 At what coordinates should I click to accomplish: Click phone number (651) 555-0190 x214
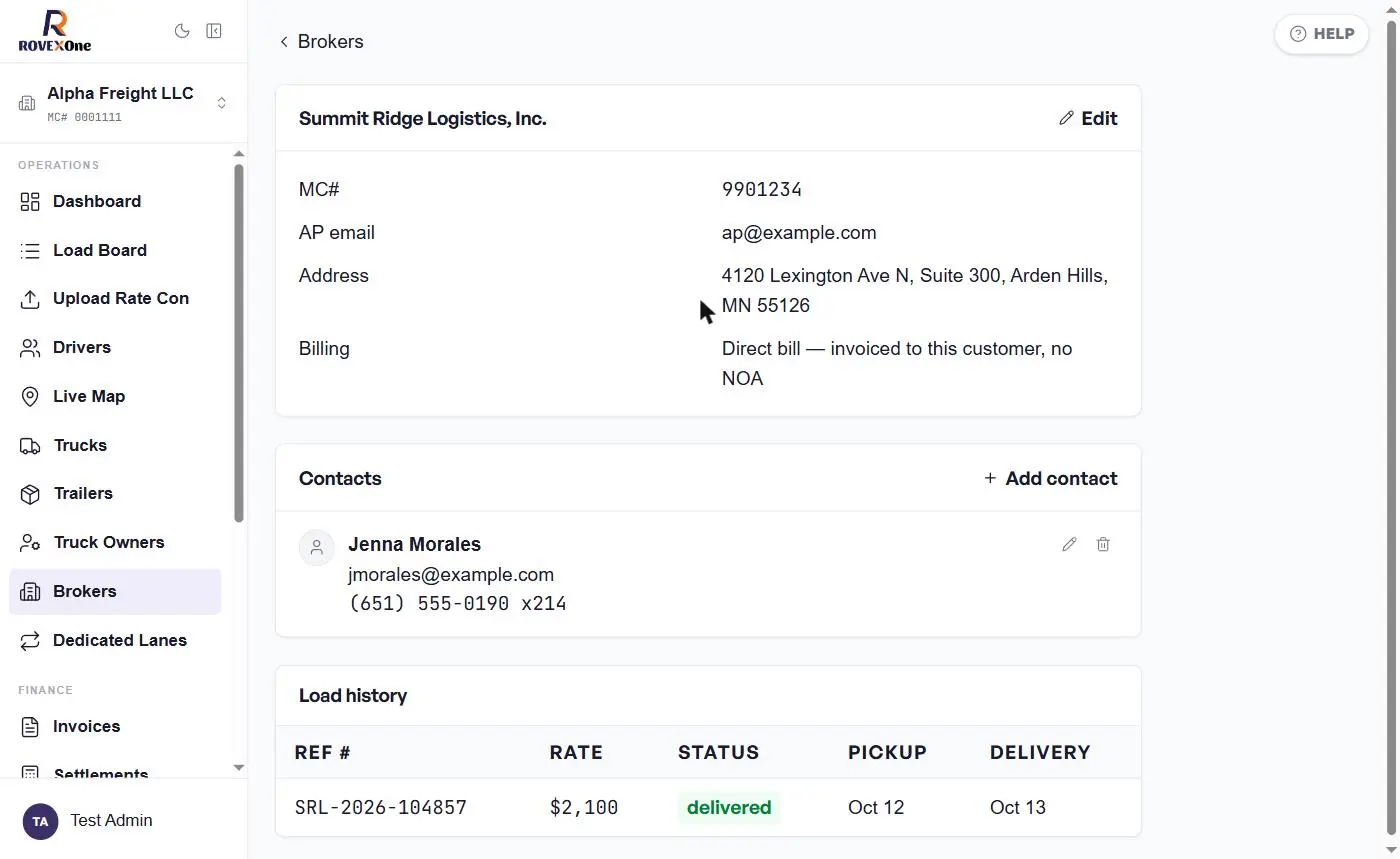pos(457,604)
